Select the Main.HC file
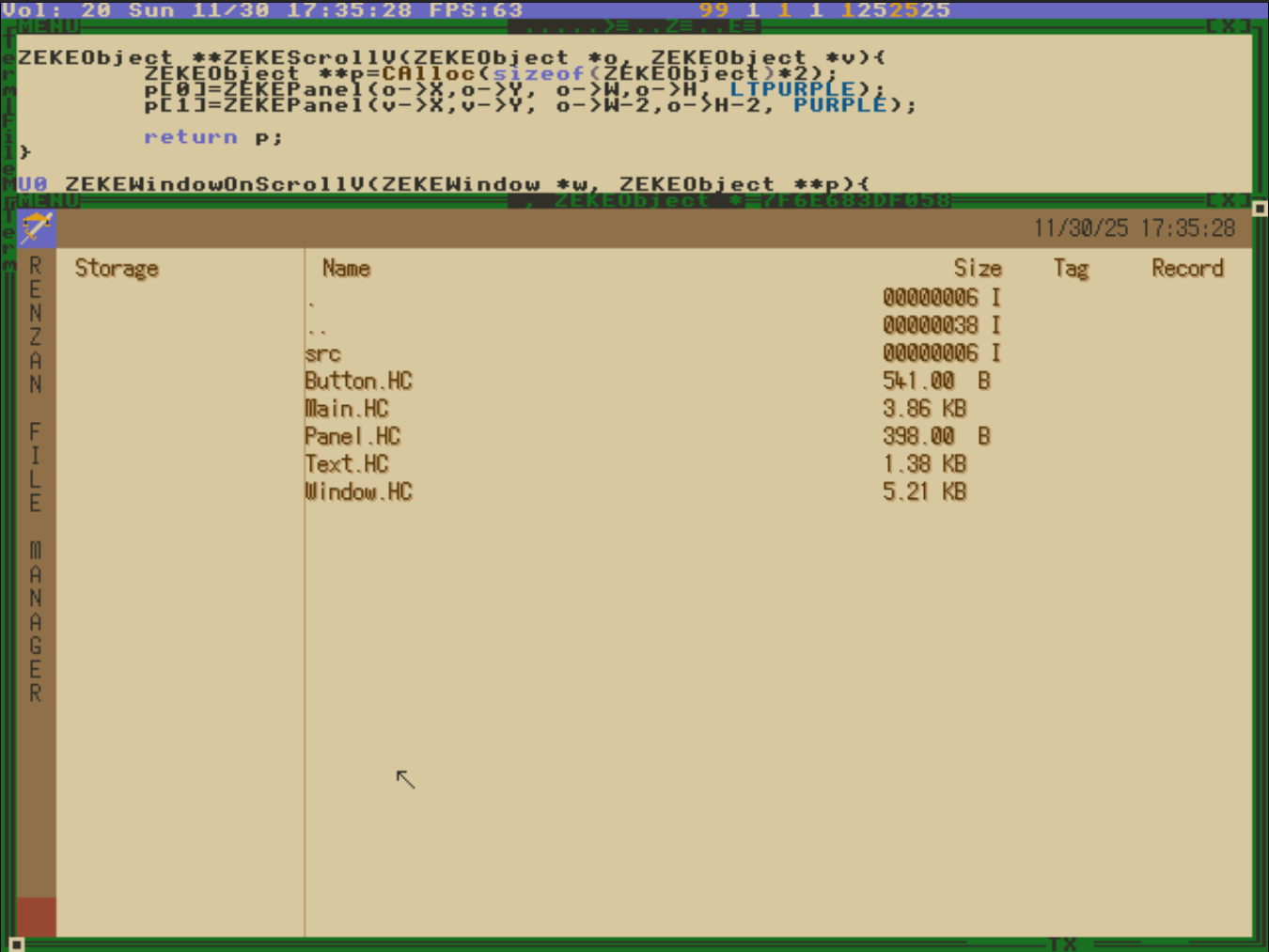1269x952 pixels. click(x=346, y=409)
